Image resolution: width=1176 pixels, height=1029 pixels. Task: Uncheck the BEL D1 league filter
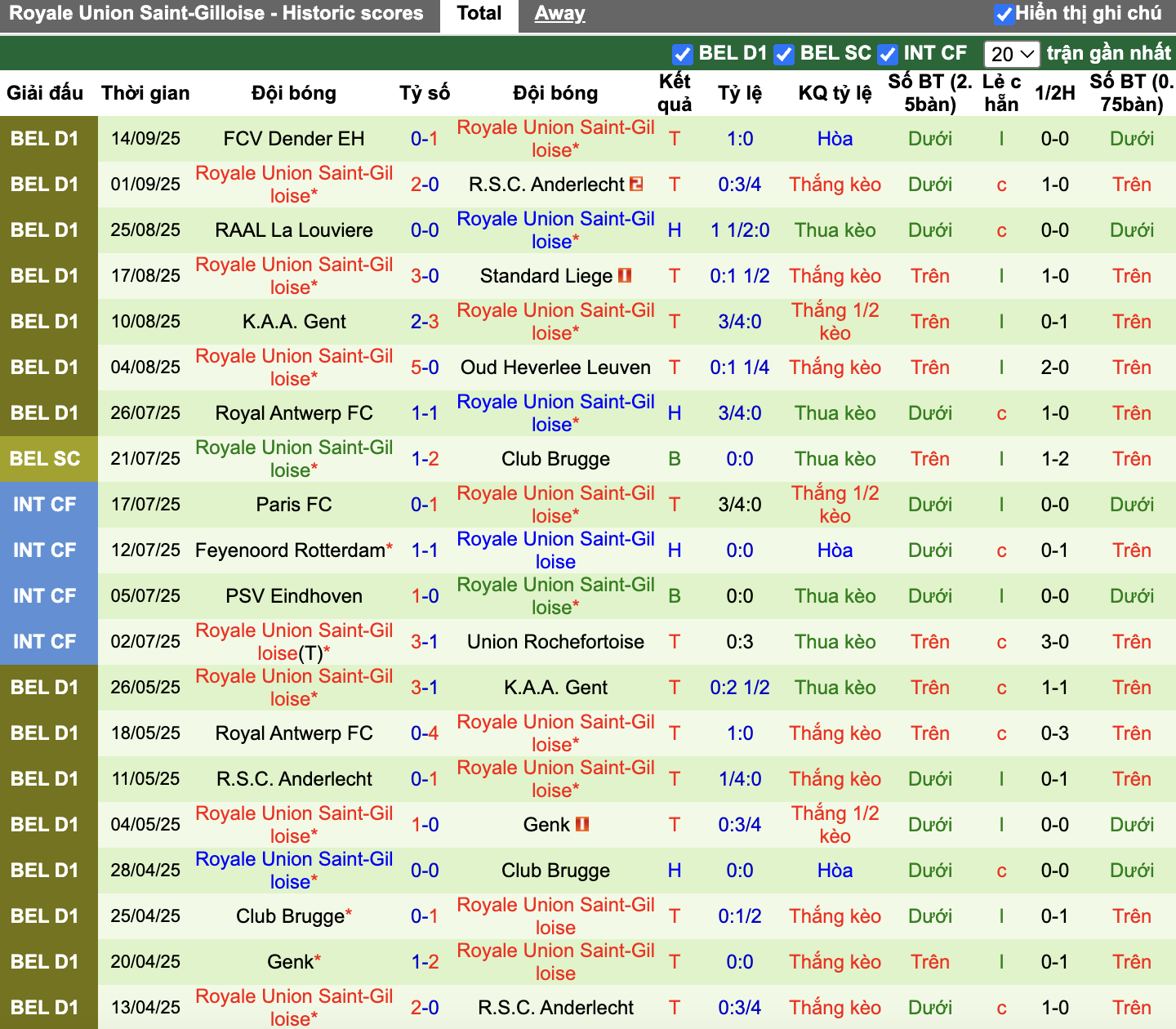tap(683, 55)
